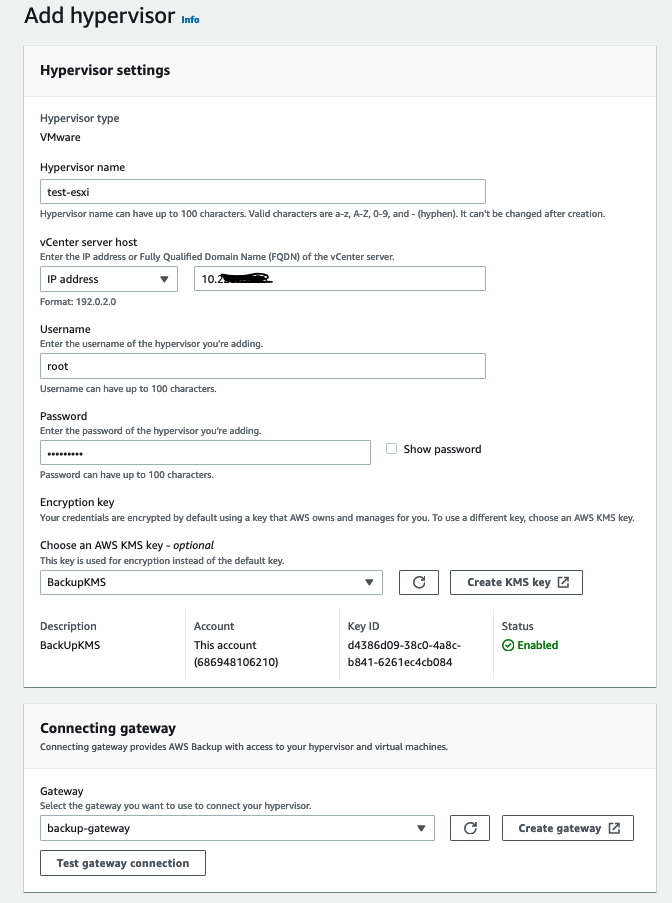Open the Info link beside Add hypervisor title
This screenshot has height=903, width=672.
(x=190, y=19)
